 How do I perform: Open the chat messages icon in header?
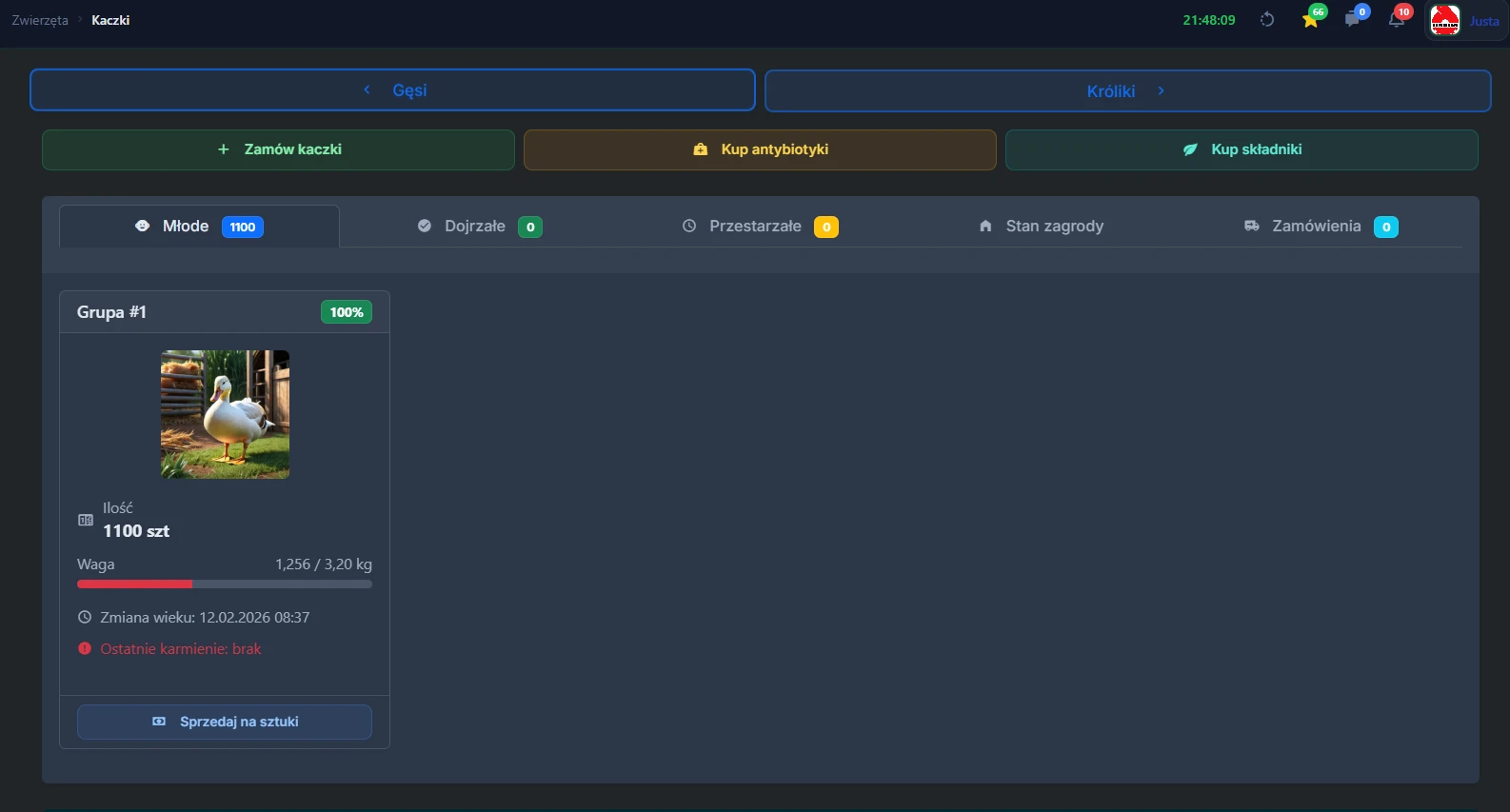click(x=1353, y=19)
